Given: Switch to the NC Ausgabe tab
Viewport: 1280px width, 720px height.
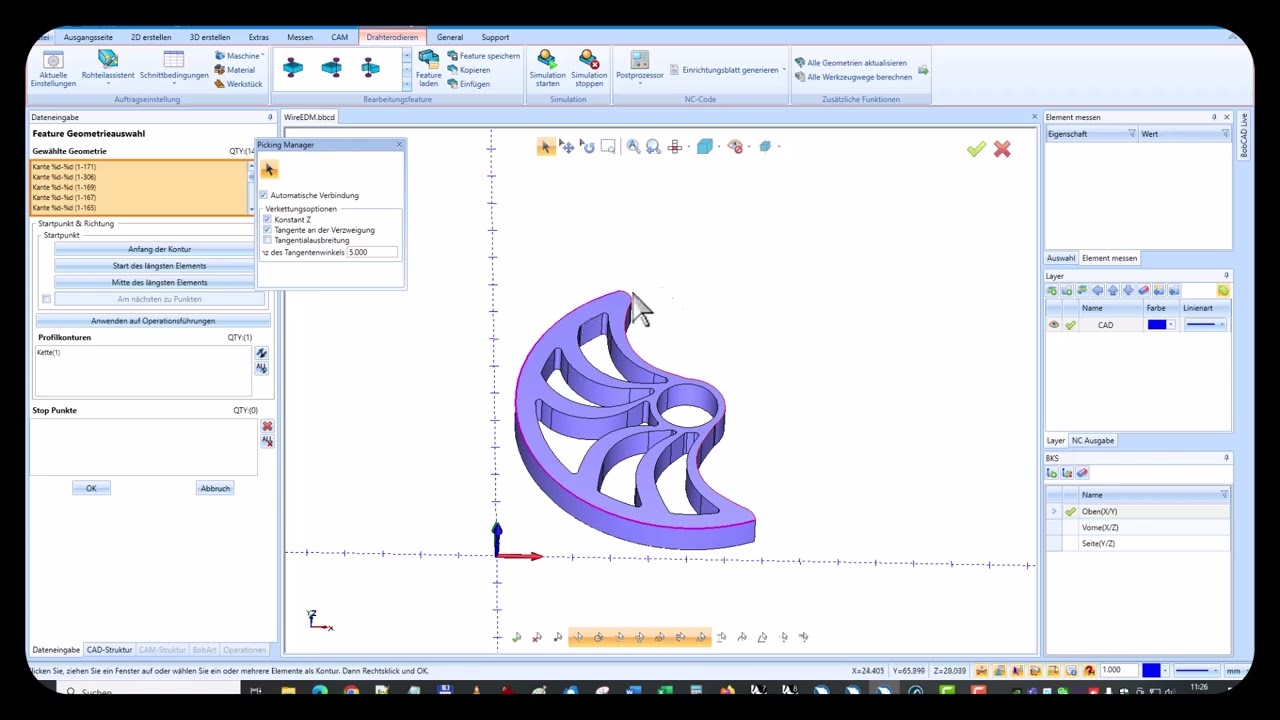Looking at the screenshot, I should click(x=1093, y=441).
